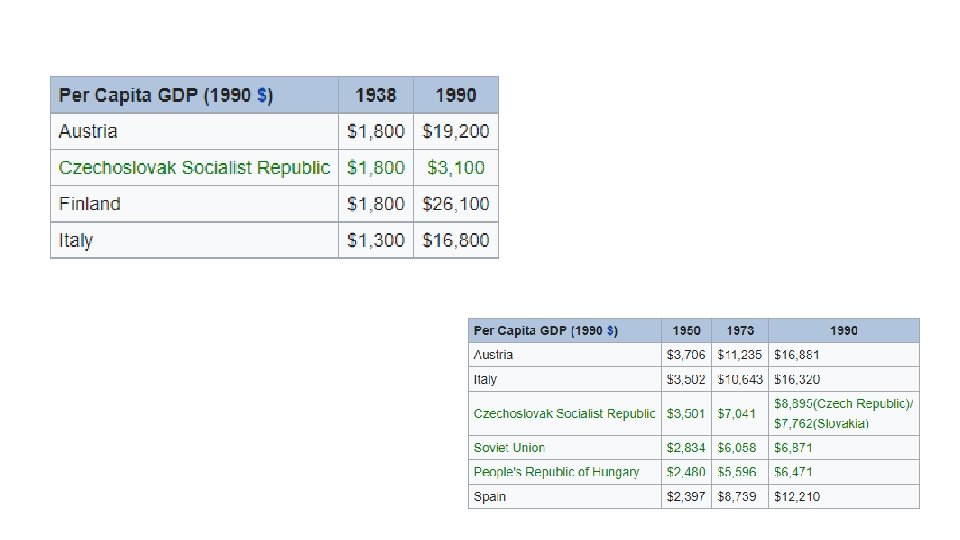Image resolution: width=960 pixels, height=540 pixels.
Task: Select the $3,100 Czechoslovak value
Action: click(456, 168)
